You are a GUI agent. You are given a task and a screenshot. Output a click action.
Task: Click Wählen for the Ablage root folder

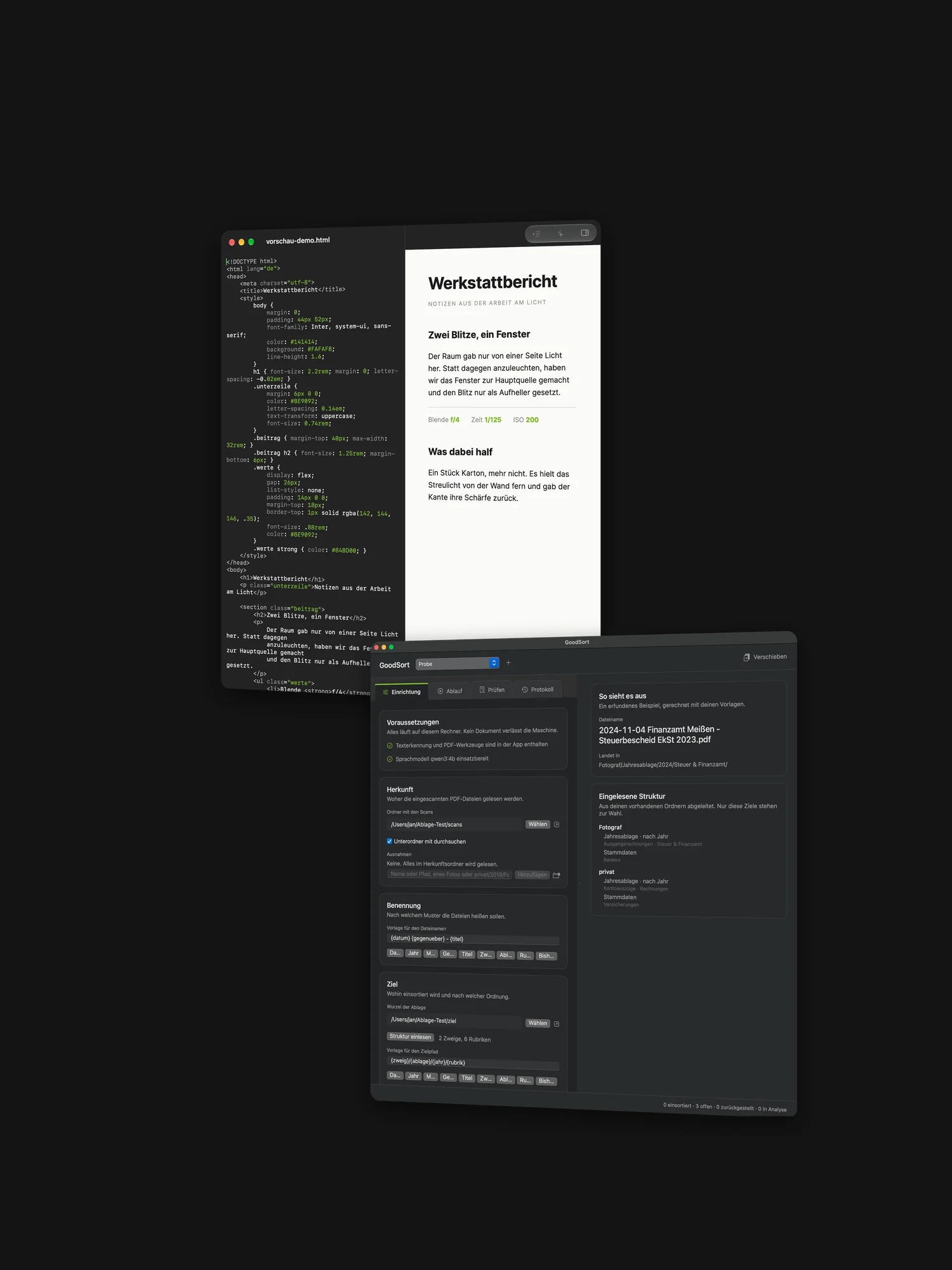[x=538, y=1023]
